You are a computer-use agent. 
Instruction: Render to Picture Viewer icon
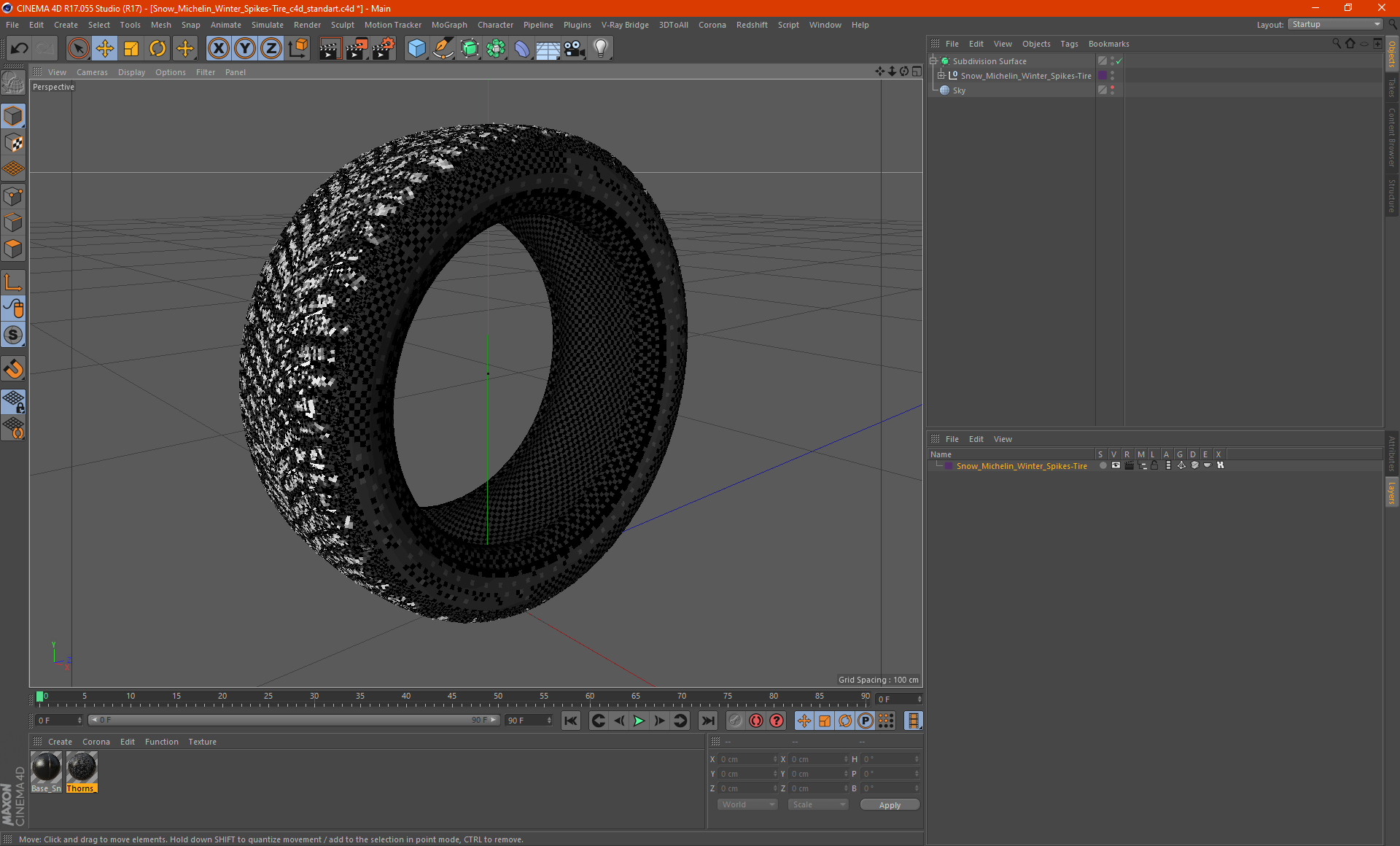click(x=357, y=49)
